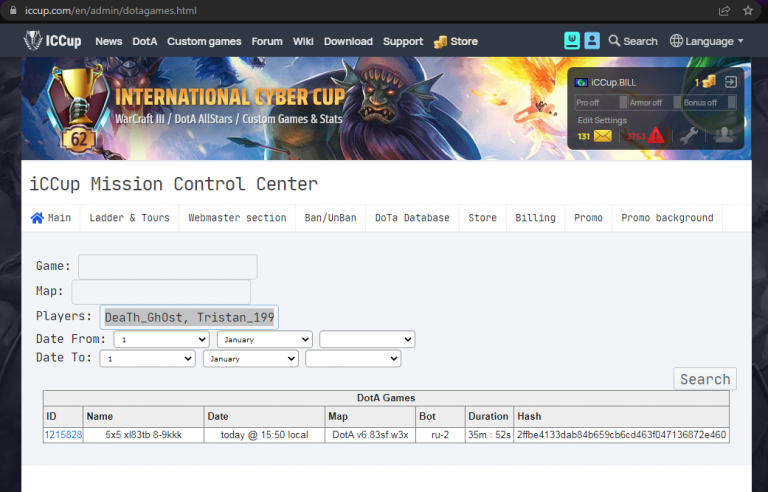Click the globe Language icon
This screenshot has height=492, width=768.
(x=676, y=41)
